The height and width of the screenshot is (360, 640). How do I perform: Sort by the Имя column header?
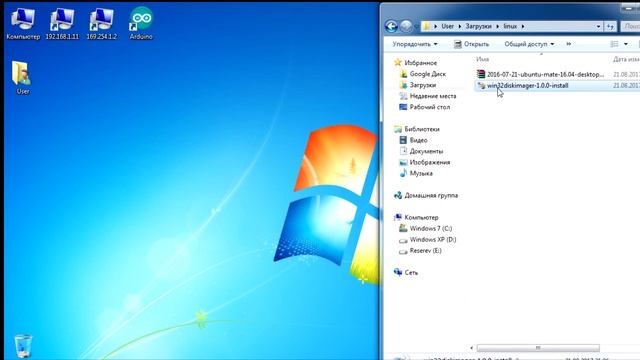tap(482, 59)
